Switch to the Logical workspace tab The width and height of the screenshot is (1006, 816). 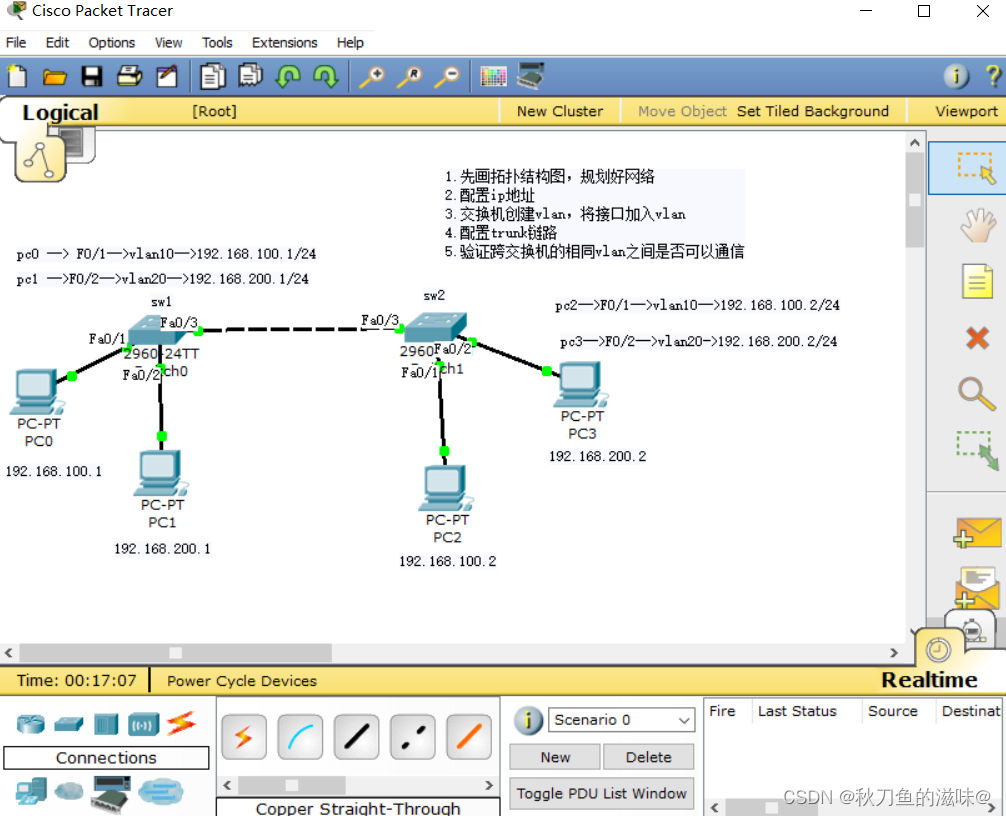[60, 112]
